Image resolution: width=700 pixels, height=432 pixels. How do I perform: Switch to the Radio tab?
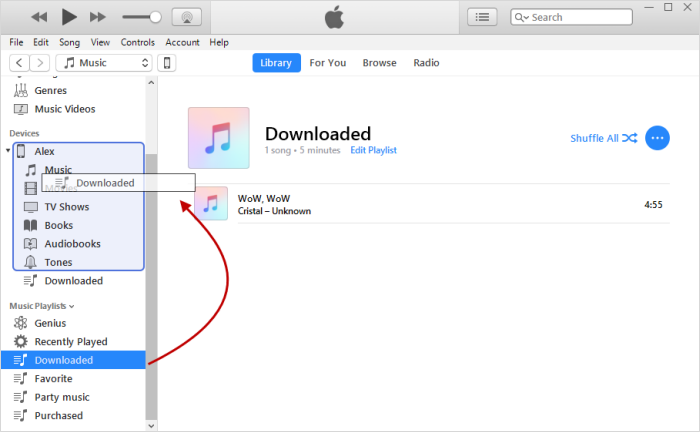pos(426,63)
